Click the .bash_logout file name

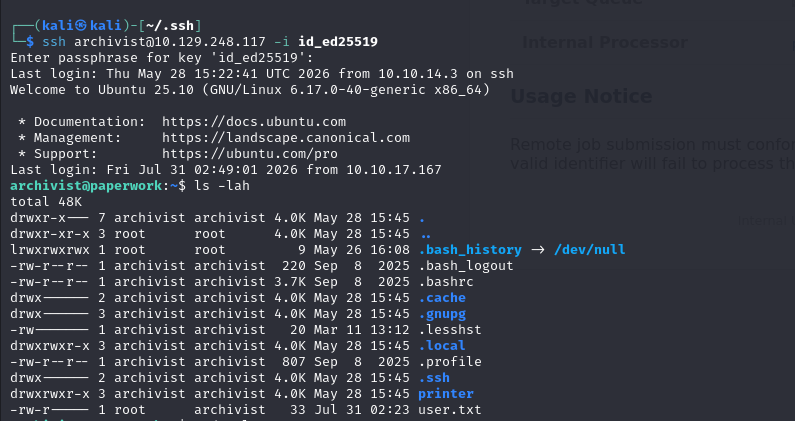pyautogui.click(x=466, y=266)
